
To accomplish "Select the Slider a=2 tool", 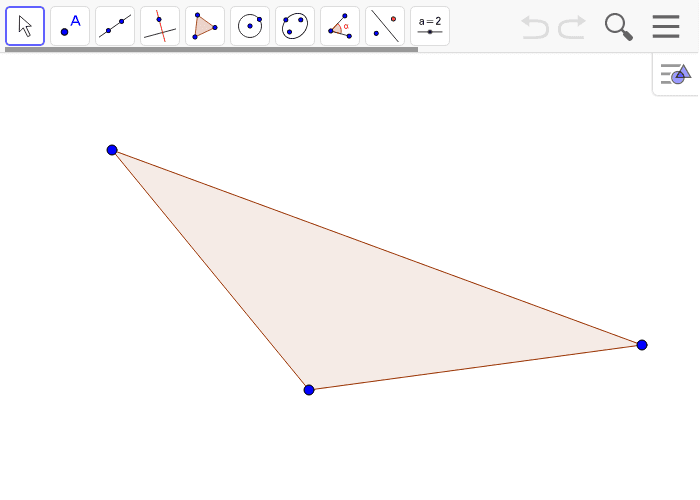I will pos(430,26).
